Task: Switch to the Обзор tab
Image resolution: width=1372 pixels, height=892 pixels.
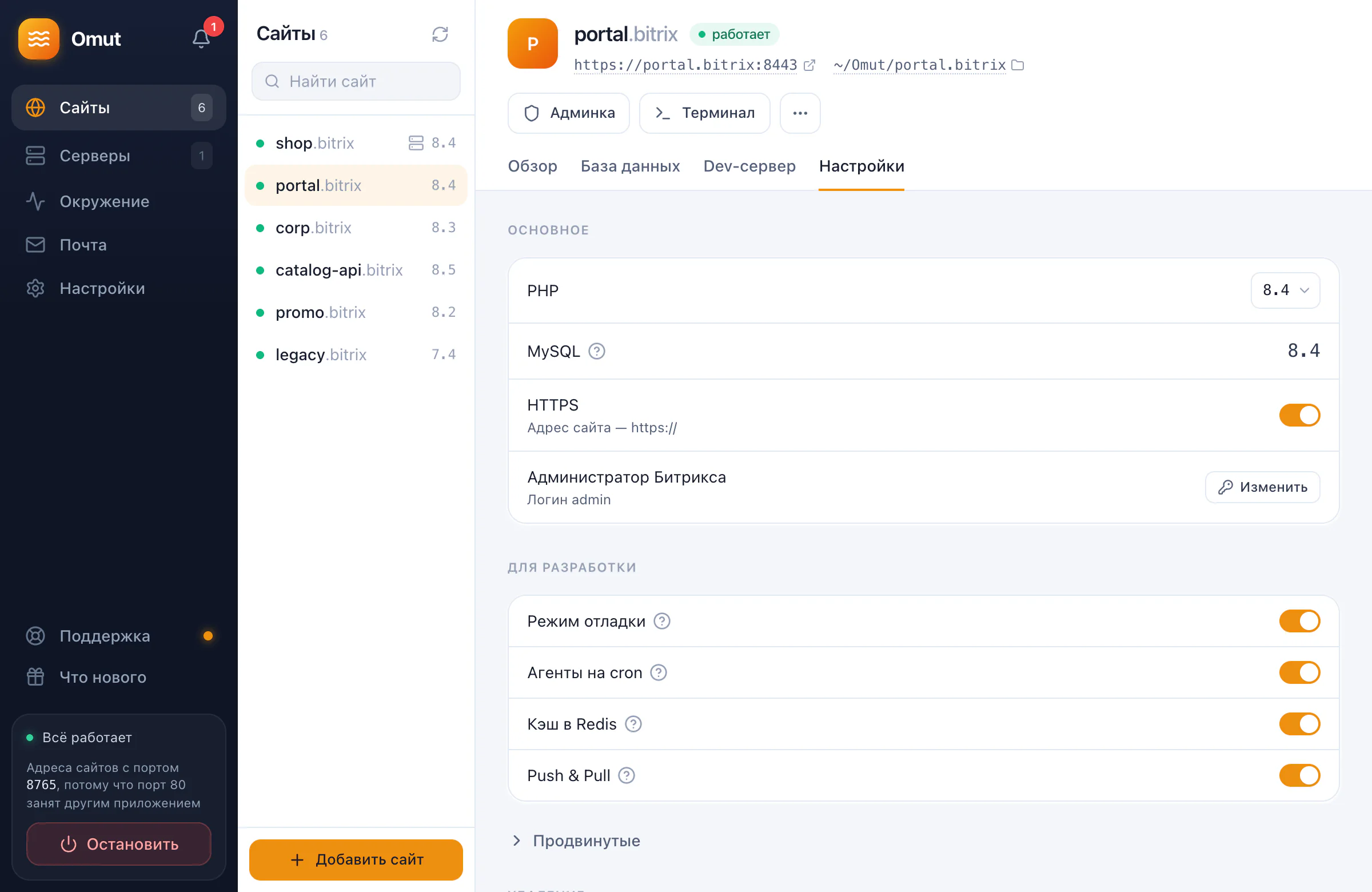Action: pos(532,166)
